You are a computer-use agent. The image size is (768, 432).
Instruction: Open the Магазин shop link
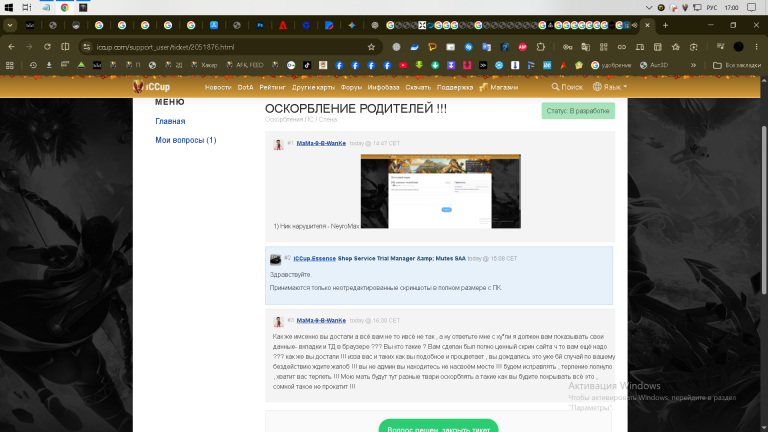[x=499, y=87]
